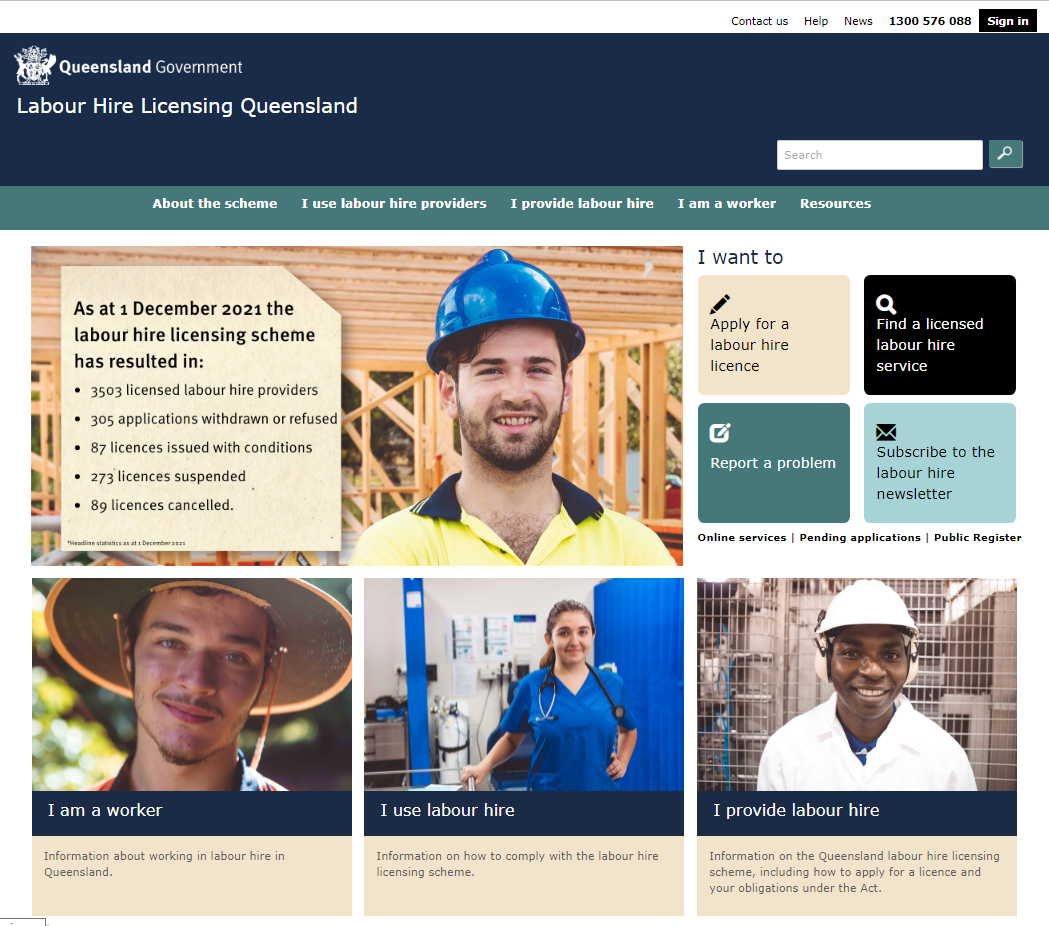Screen dimensions: 1049x926
Task: Open the Contact us link
Action: tap(759, 21)
